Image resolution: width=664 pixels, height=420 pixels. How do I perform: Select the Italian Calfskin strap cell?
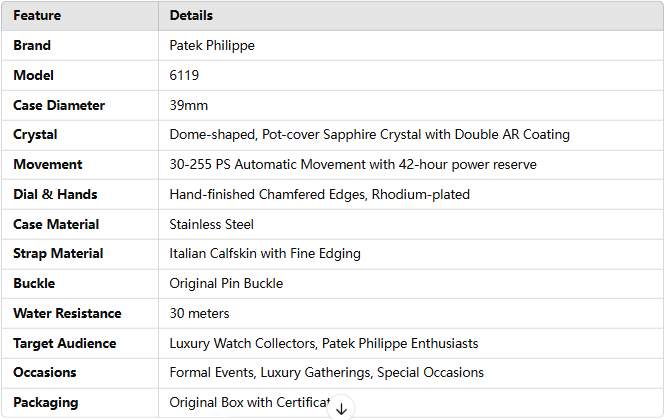[411, 254]
